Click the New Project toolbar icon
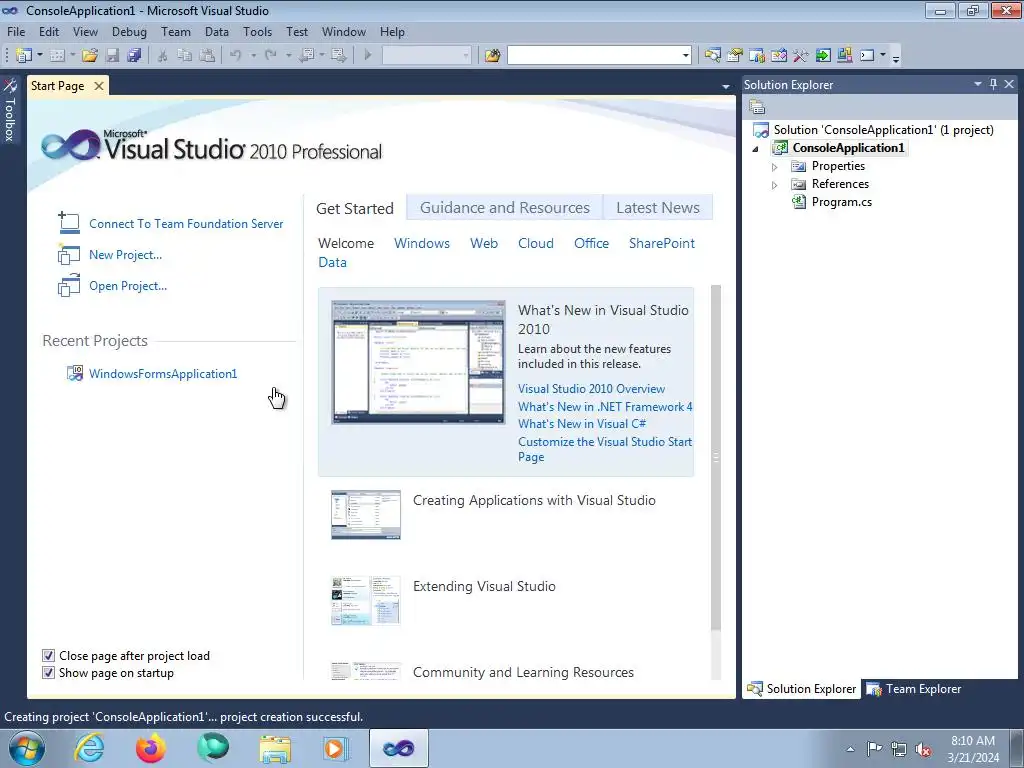Screen dimensions: 1024x768 click(x=24, y=56)
